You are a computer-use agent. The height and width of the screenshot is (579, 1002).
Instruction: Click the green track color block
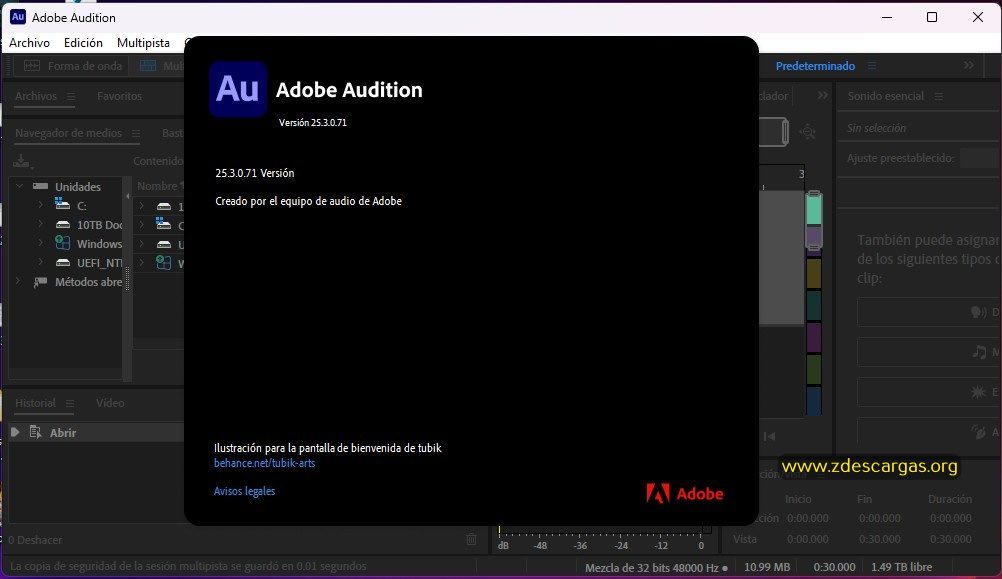point(813,369)
